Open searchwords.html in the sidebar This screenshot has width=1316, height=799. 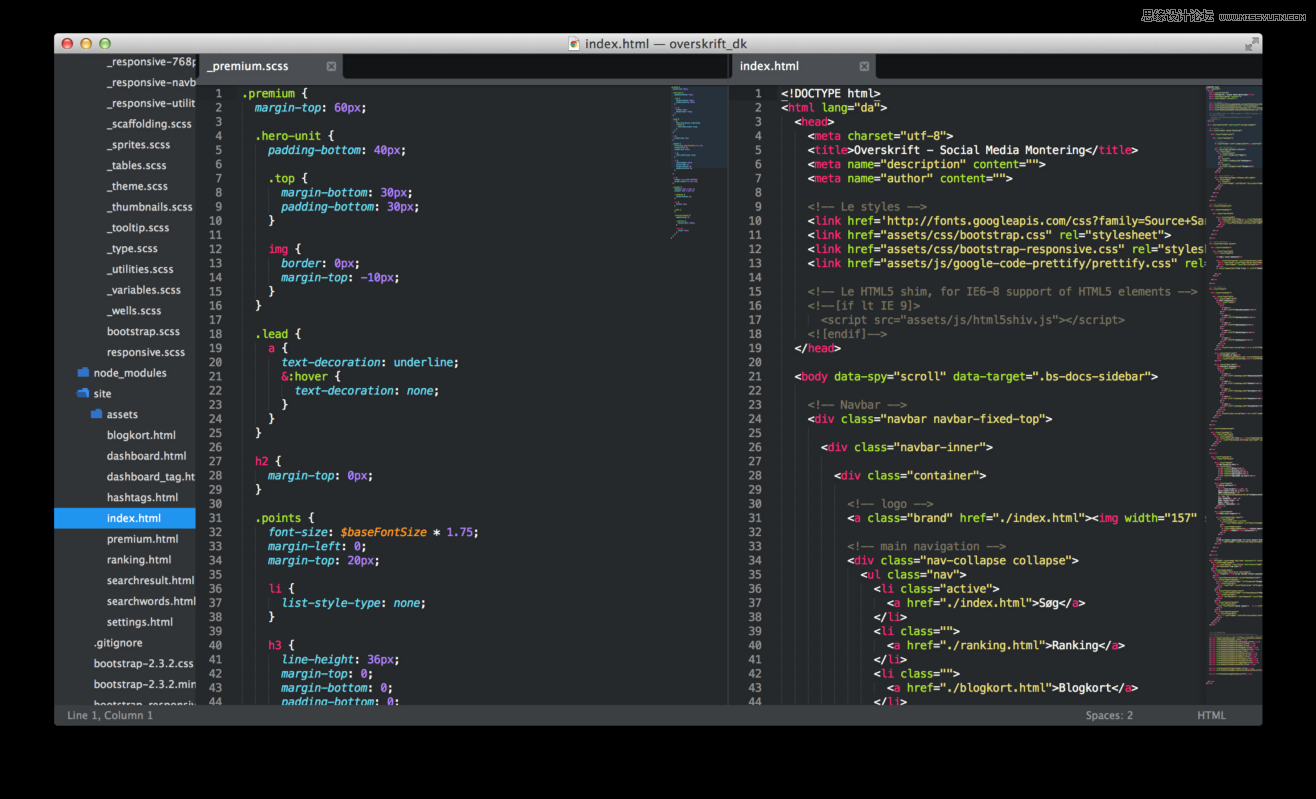151,601
